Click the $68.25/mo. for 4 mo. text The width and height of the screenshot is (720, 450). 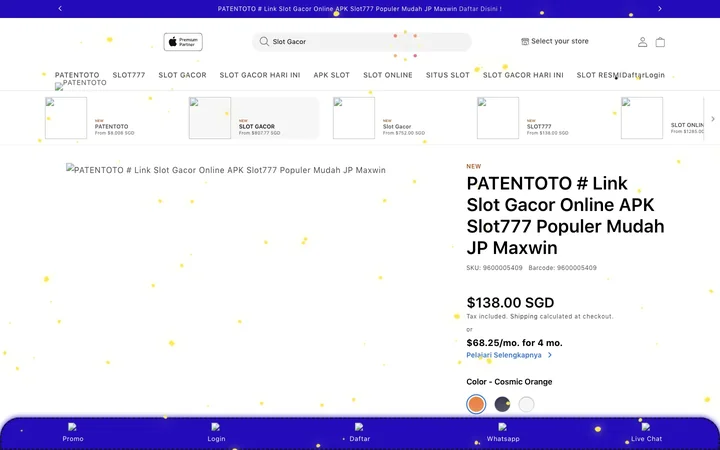514,343
